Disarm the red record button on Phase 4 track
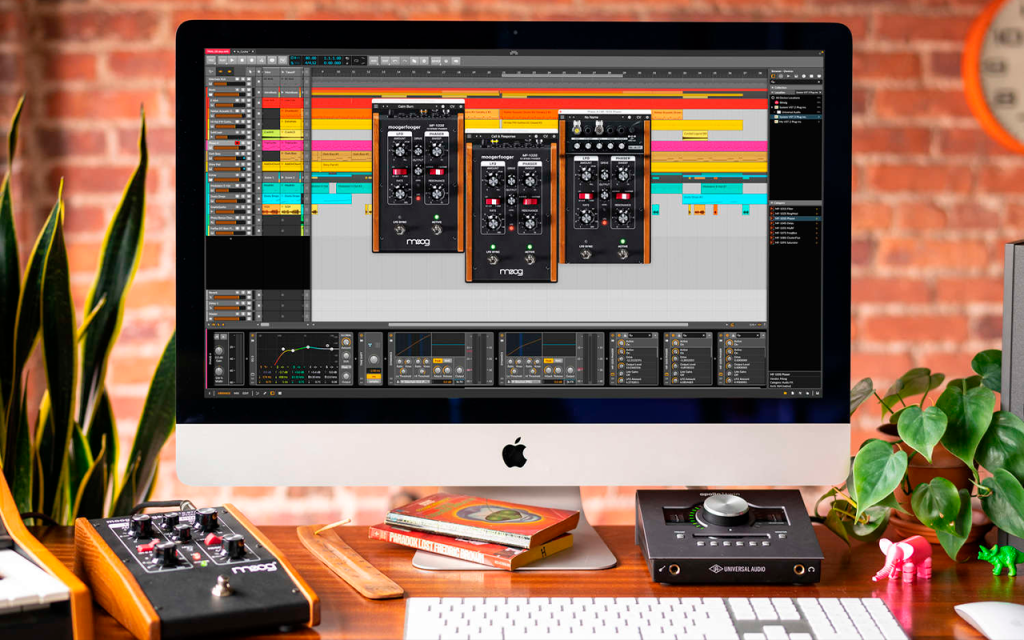Screen dimensions: 1024x640 (x=237, y=143)
